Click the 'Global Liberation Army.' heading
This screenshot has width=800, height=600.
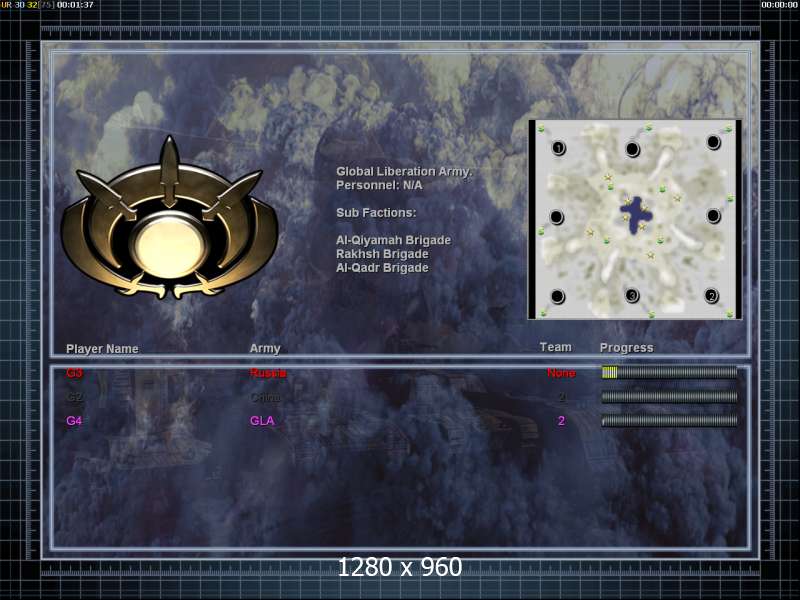[404, 171]
